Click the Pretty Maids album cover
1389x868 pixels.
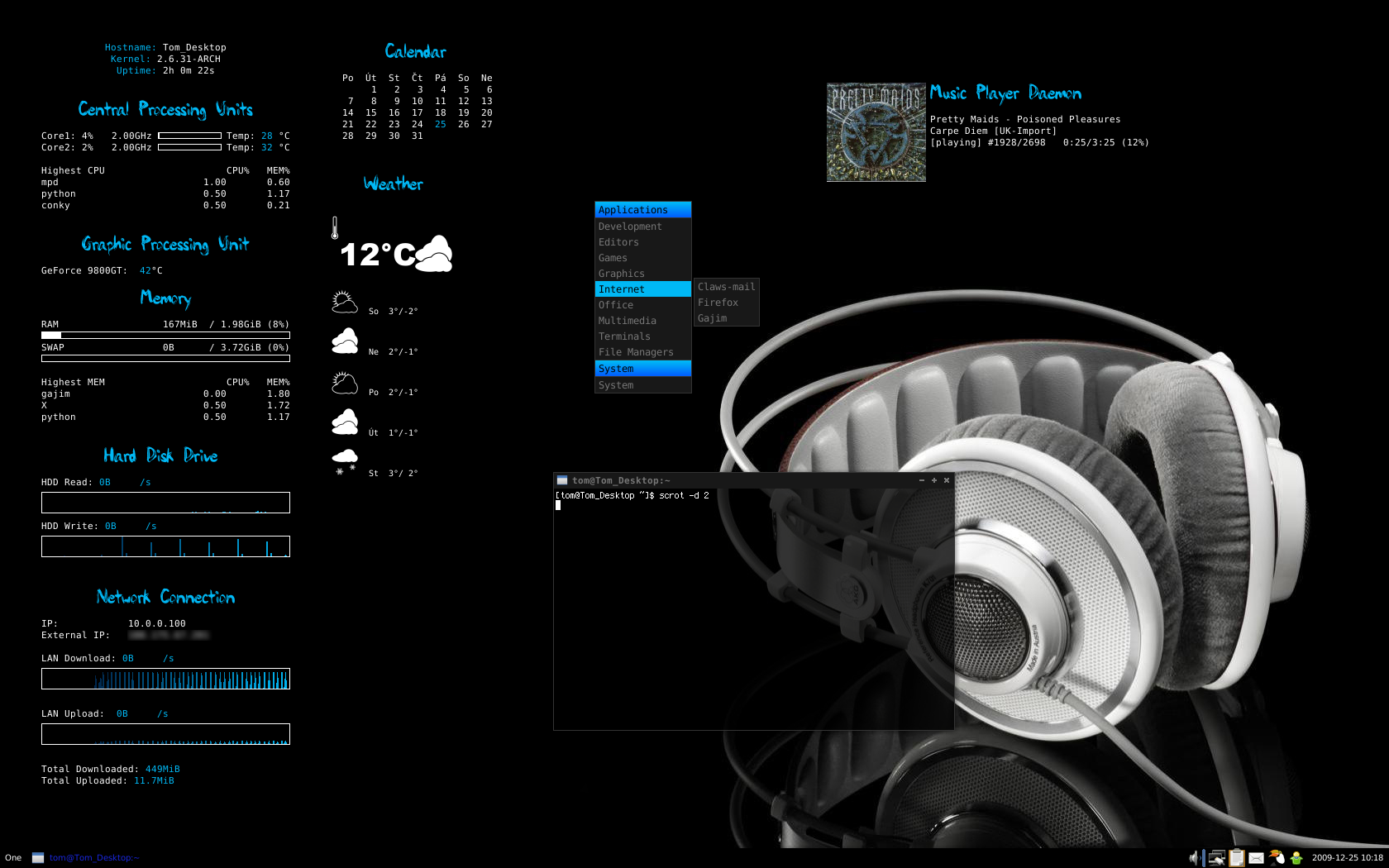point(876,132)
